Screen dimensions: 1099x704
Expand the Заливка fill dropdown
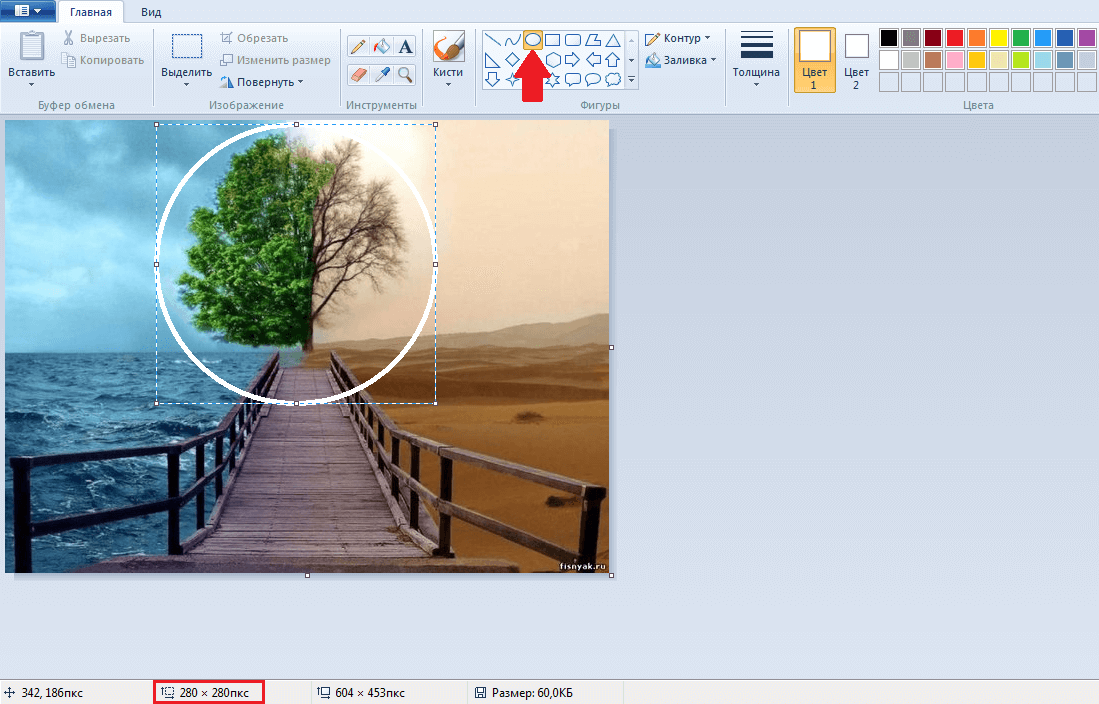tap(682, 60)
